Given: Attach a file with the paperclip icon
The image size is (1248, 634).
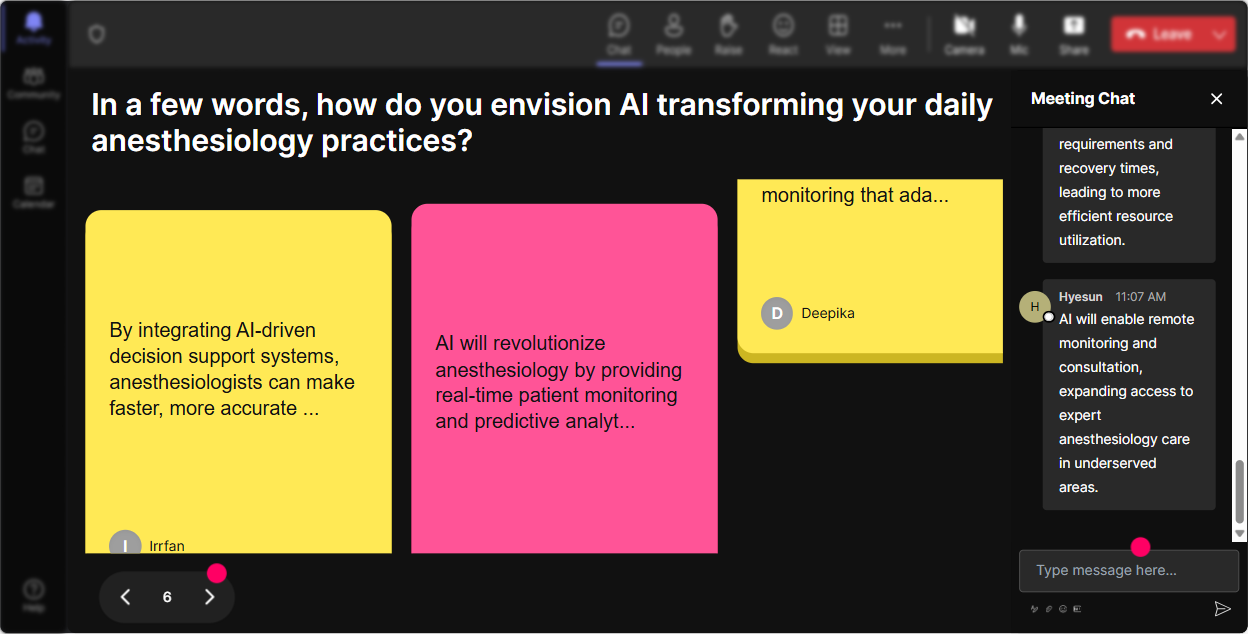Looking at the screenshot, I should point(1049,609).
